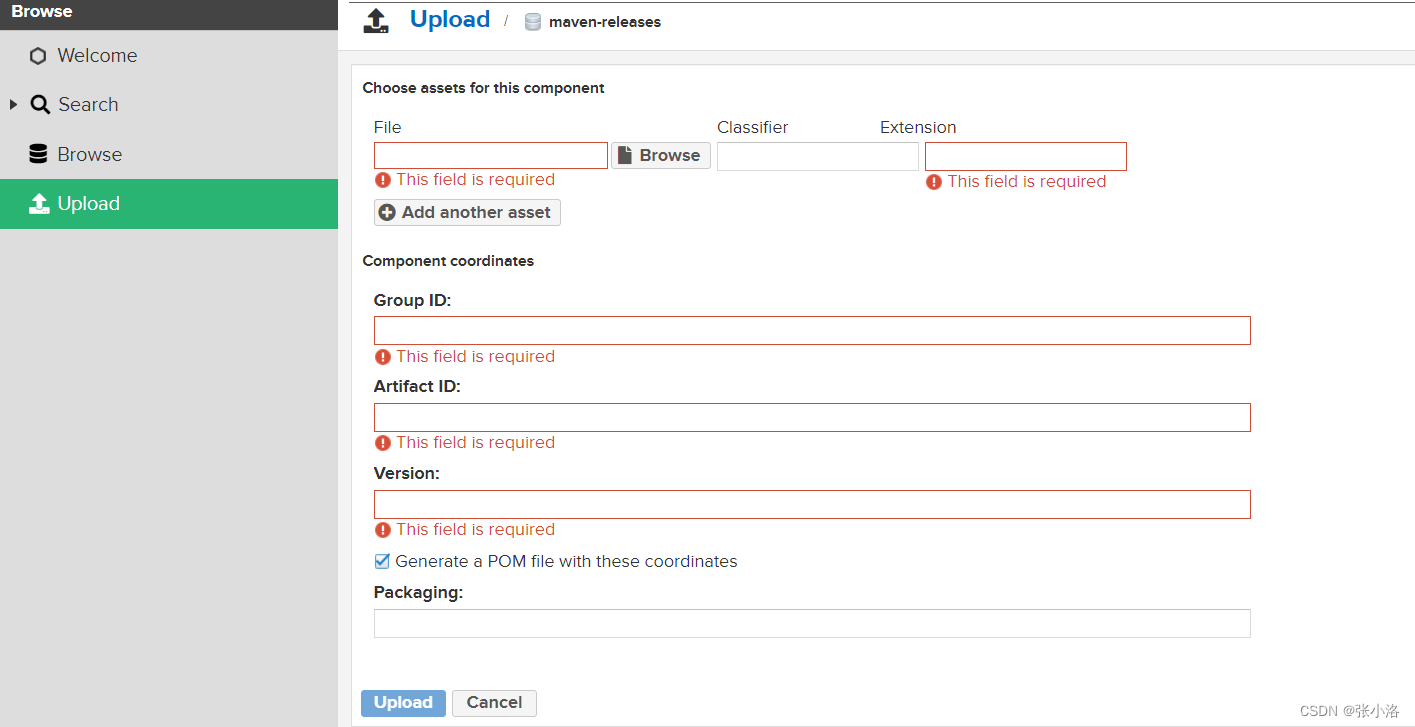Click the file icon on Browse button
Viewport: 1415px width, 727px height.
tap(625, 156)
